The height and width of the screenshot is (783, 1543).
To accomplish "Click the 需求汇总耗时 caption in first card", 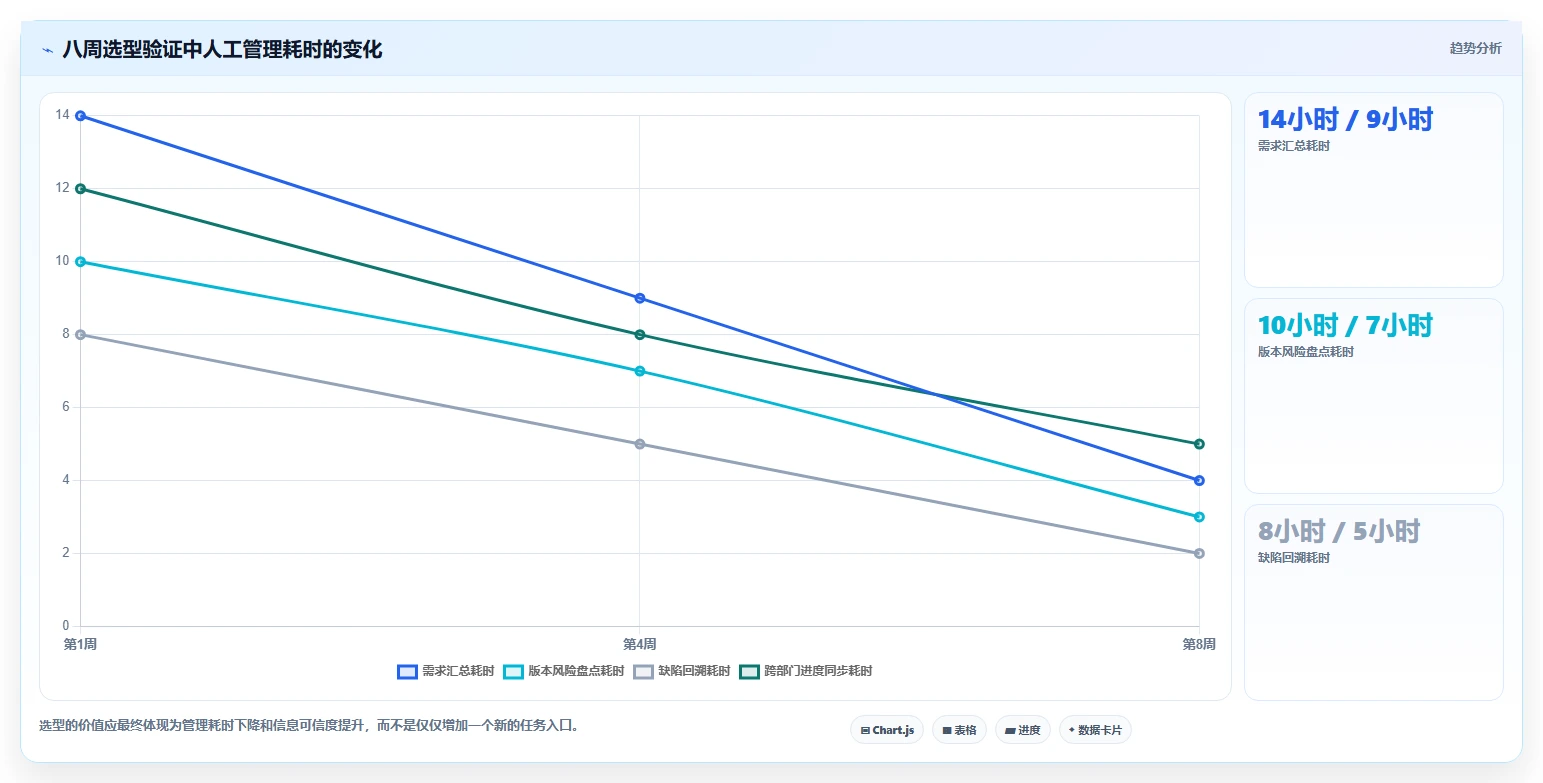I will [x=1294, y=146].
